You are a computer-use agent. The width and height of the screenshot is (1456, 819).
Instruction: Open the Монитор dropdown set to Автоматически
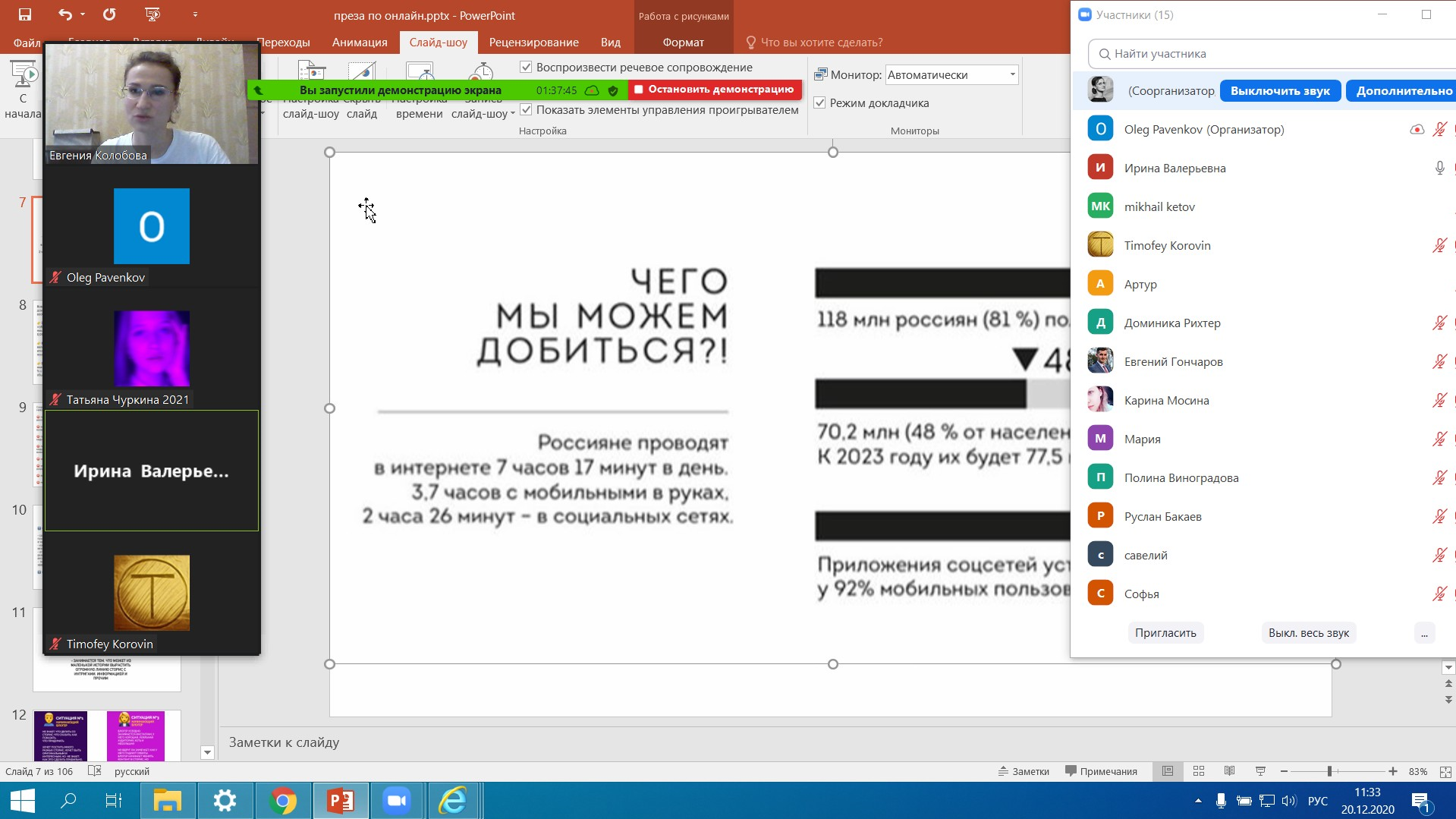(x=951, y=75)
